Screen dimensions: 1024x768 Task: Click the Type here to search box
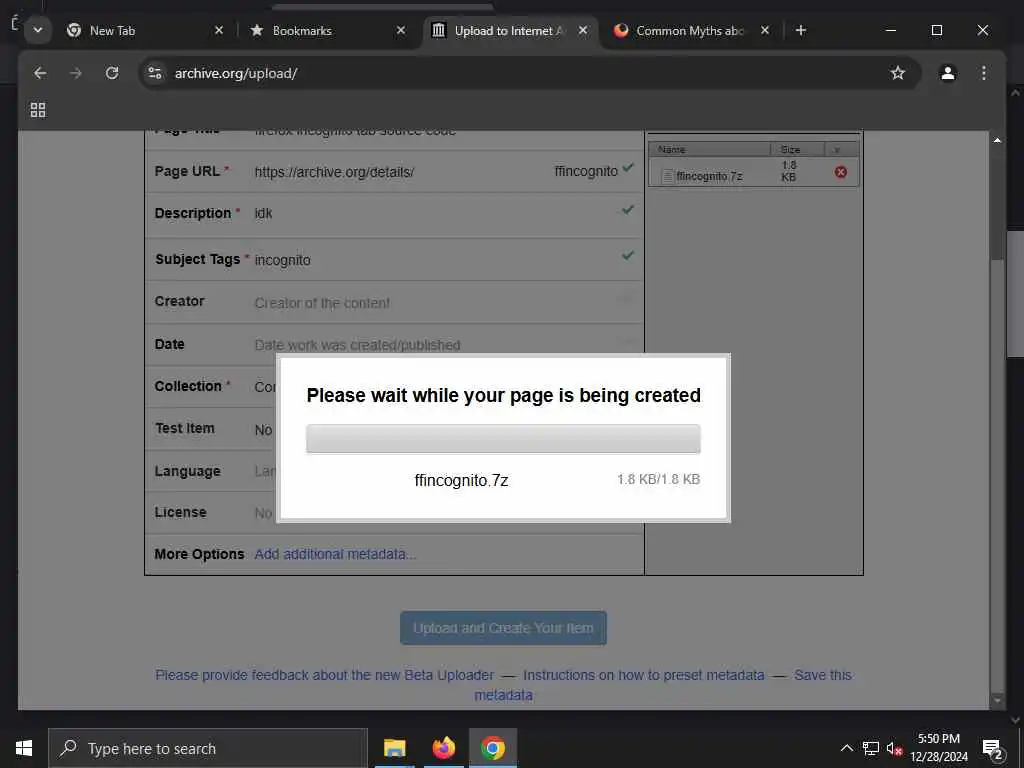pyautogui.click(x=208, y=748)
